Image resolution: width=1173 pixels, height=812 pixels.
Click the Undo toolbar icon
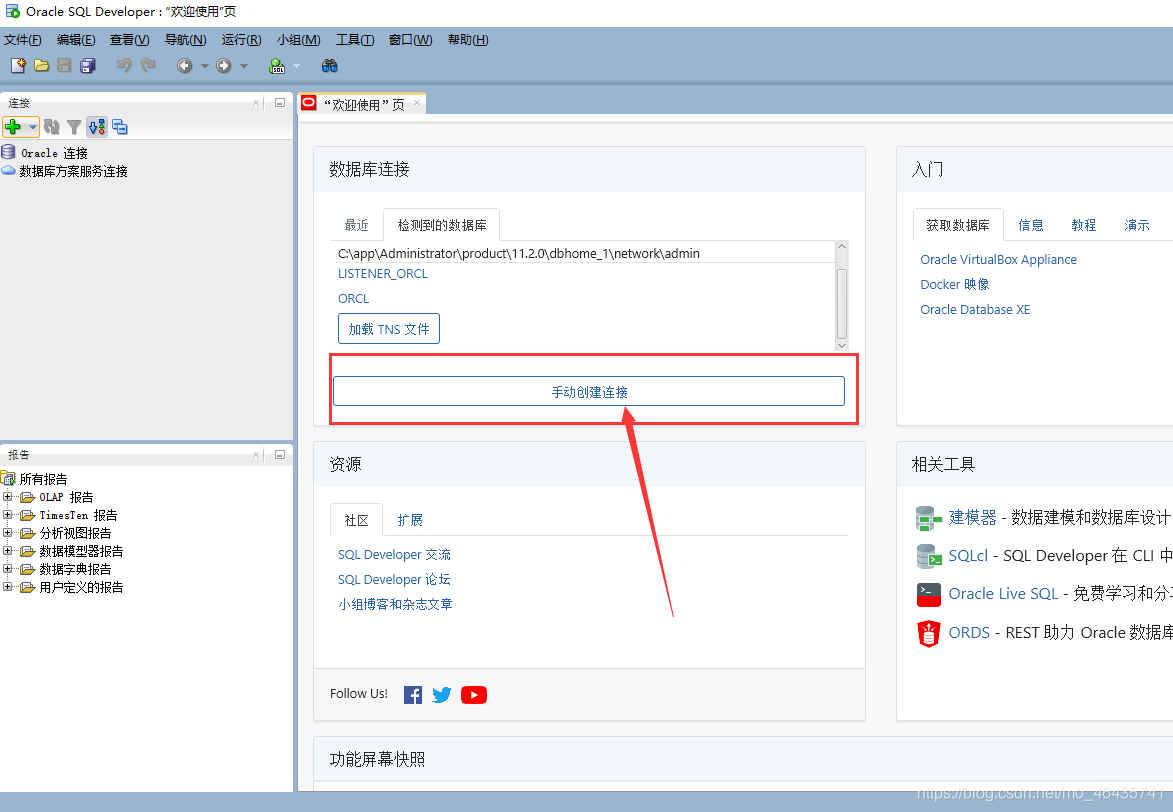[x=124, y=66]
